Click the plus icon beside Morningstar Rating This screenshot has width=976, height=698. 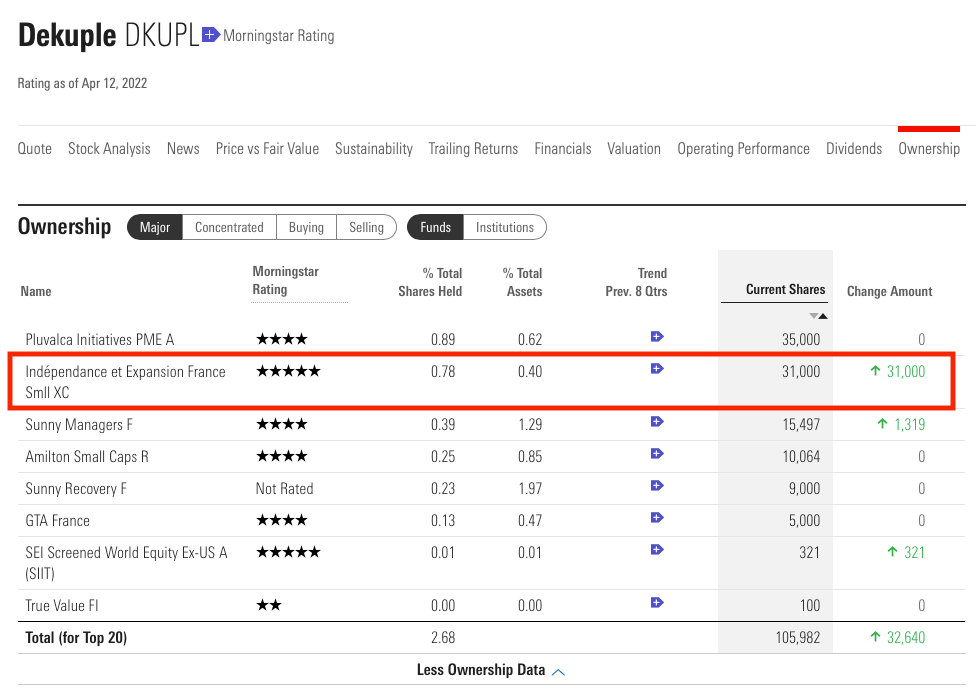click(x=210, y=35)
